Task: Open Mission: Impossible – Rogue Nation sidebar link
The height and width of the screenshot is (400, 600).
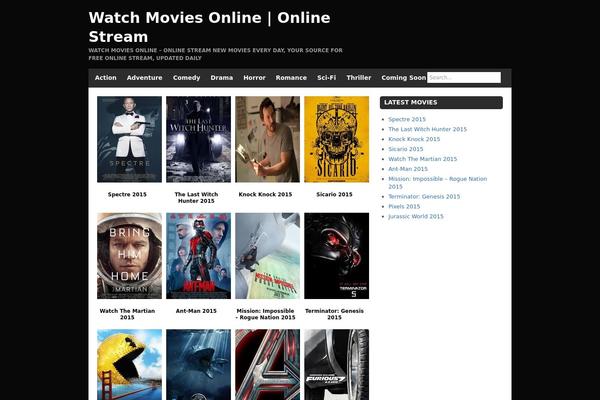Action: [437, 183]
